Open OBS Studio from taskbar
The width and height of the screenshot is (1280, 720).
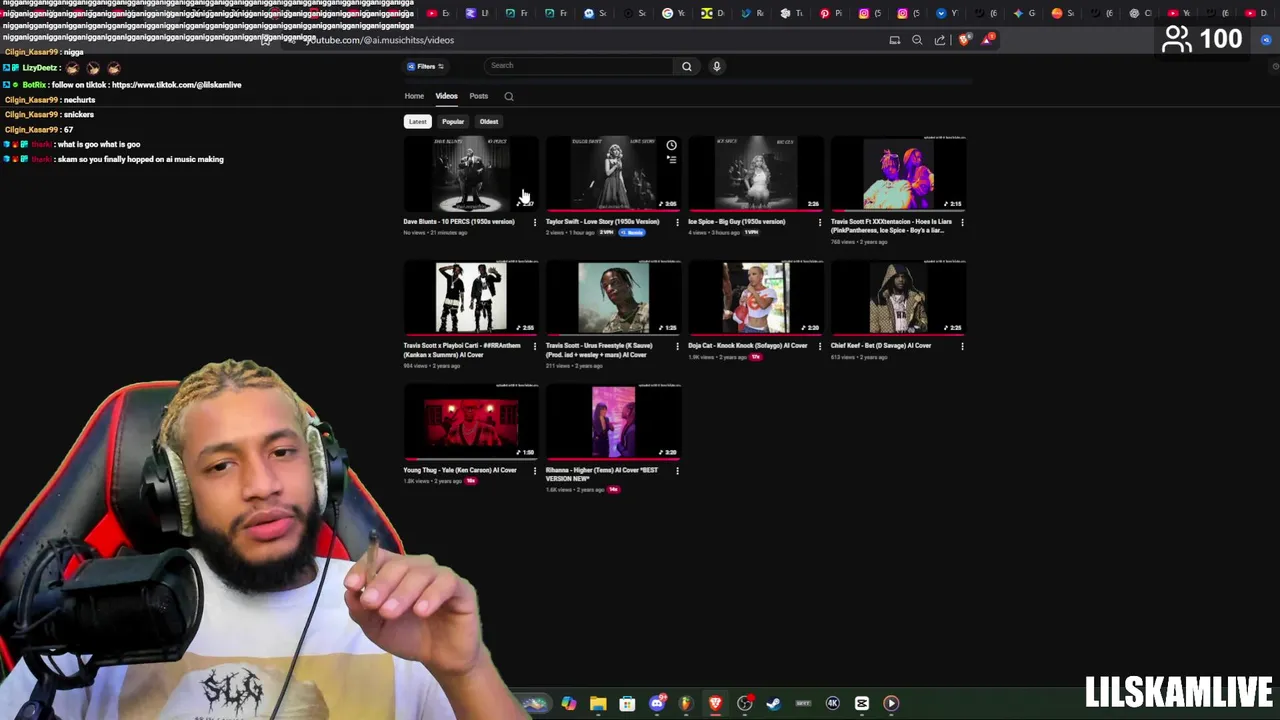click(x=745, y=704)
